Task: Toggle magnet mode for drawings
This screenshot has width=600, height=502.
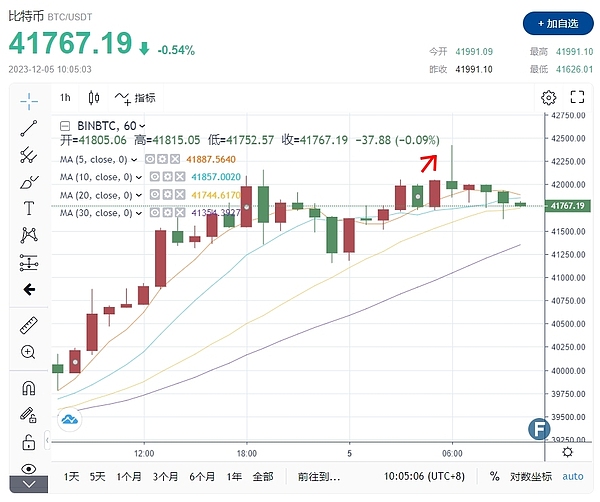Action: [29, 388]
